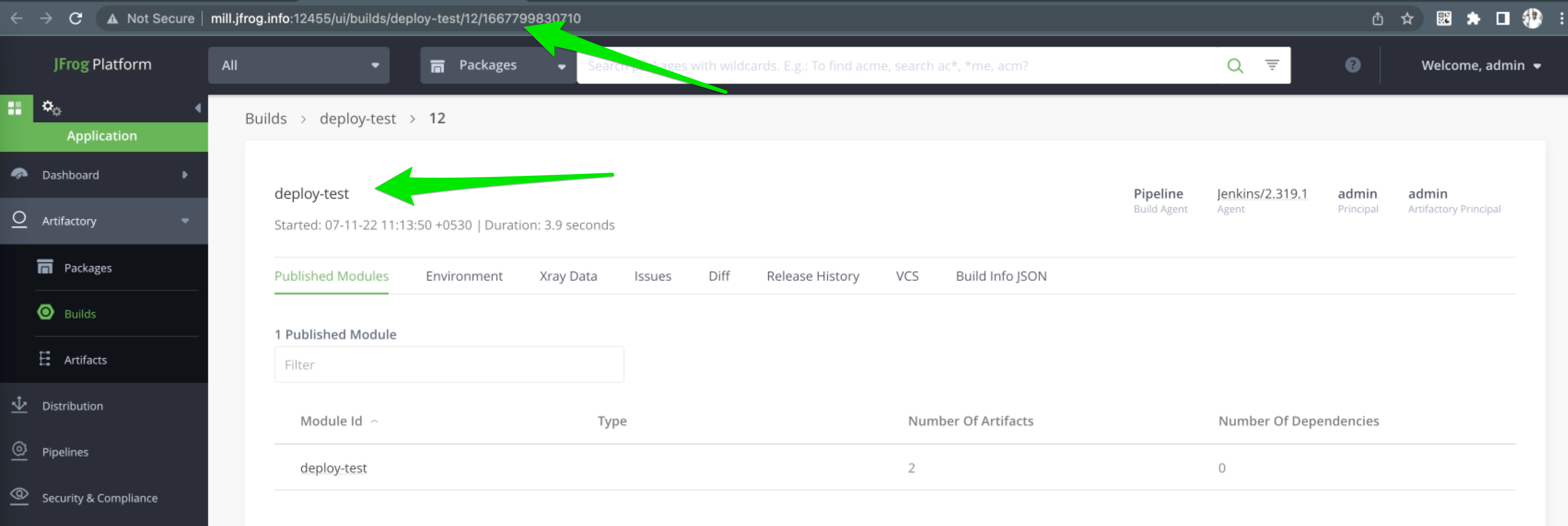1568x526 pixels.
Task: Open the search filter icon
Action: click(x=1271, y=64)
